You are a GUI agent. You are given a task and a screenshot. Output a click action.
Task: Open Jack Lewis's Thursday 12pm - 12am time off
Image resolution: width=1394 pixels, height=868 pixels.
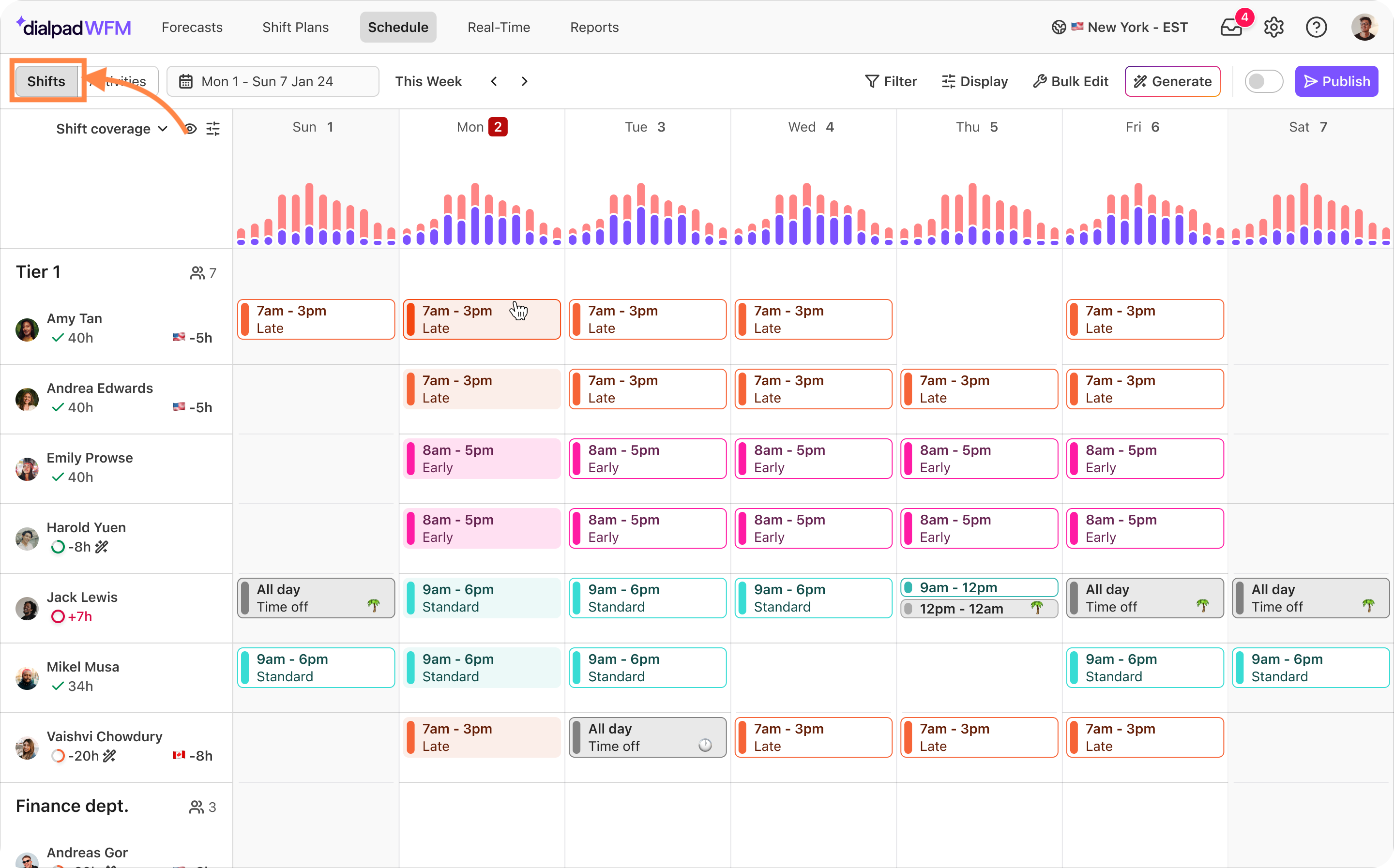[980, 609]
